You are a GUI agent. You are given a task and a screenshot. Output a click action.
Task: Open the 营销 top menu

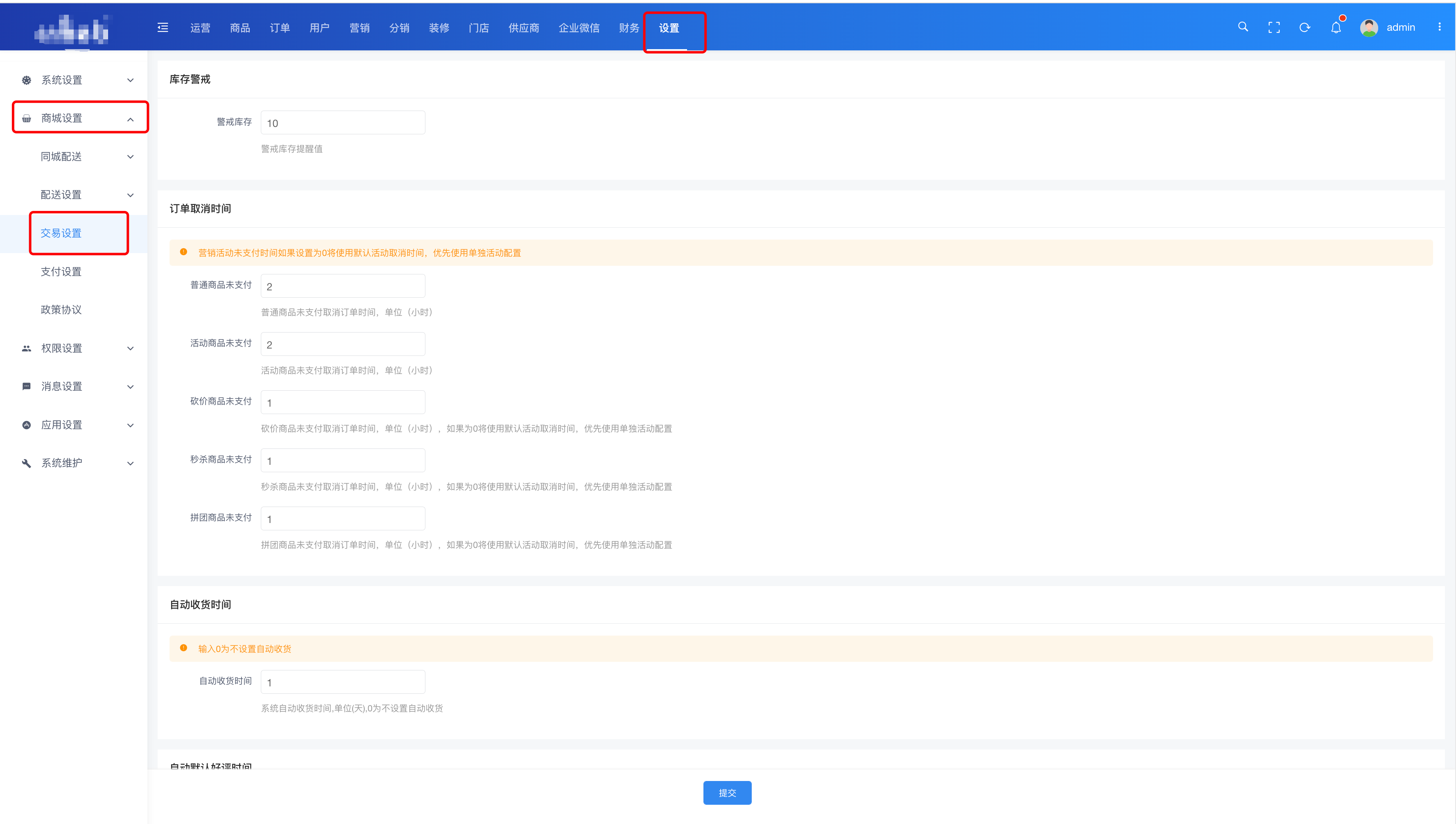(359, 28)
